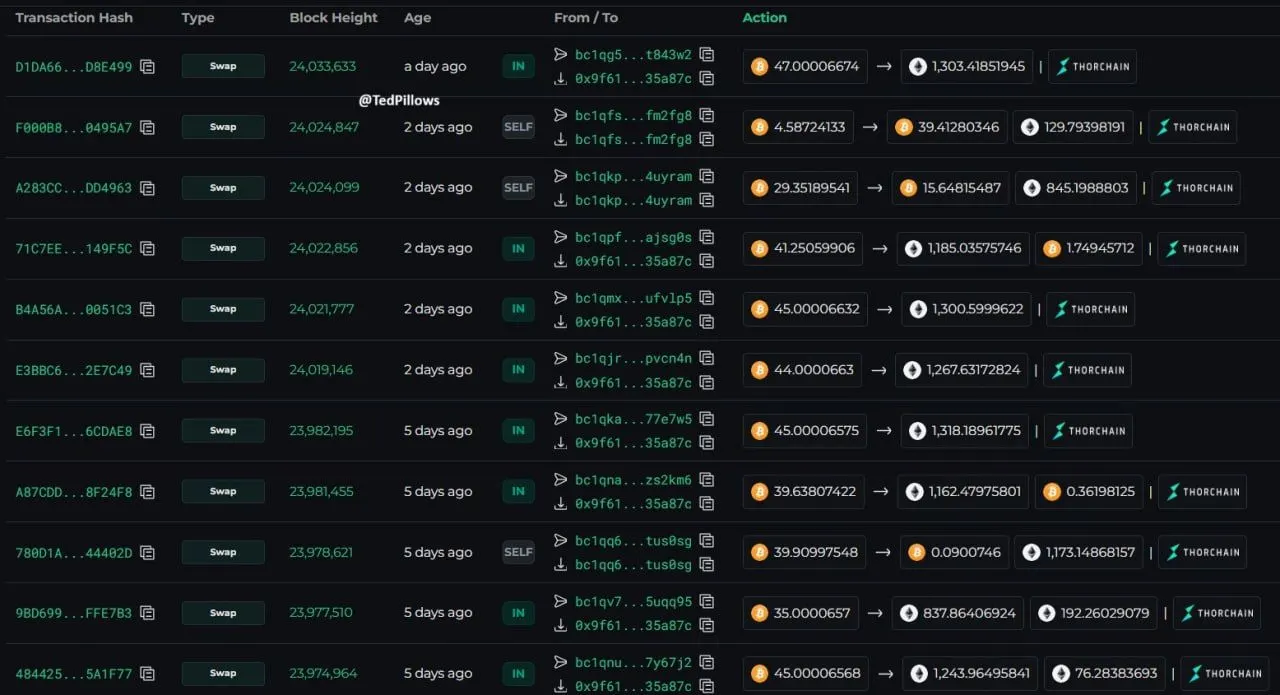Copy the bc1qkp...4uyram sender address
The image size is (1280, 695).
click(x=707, y=176)
